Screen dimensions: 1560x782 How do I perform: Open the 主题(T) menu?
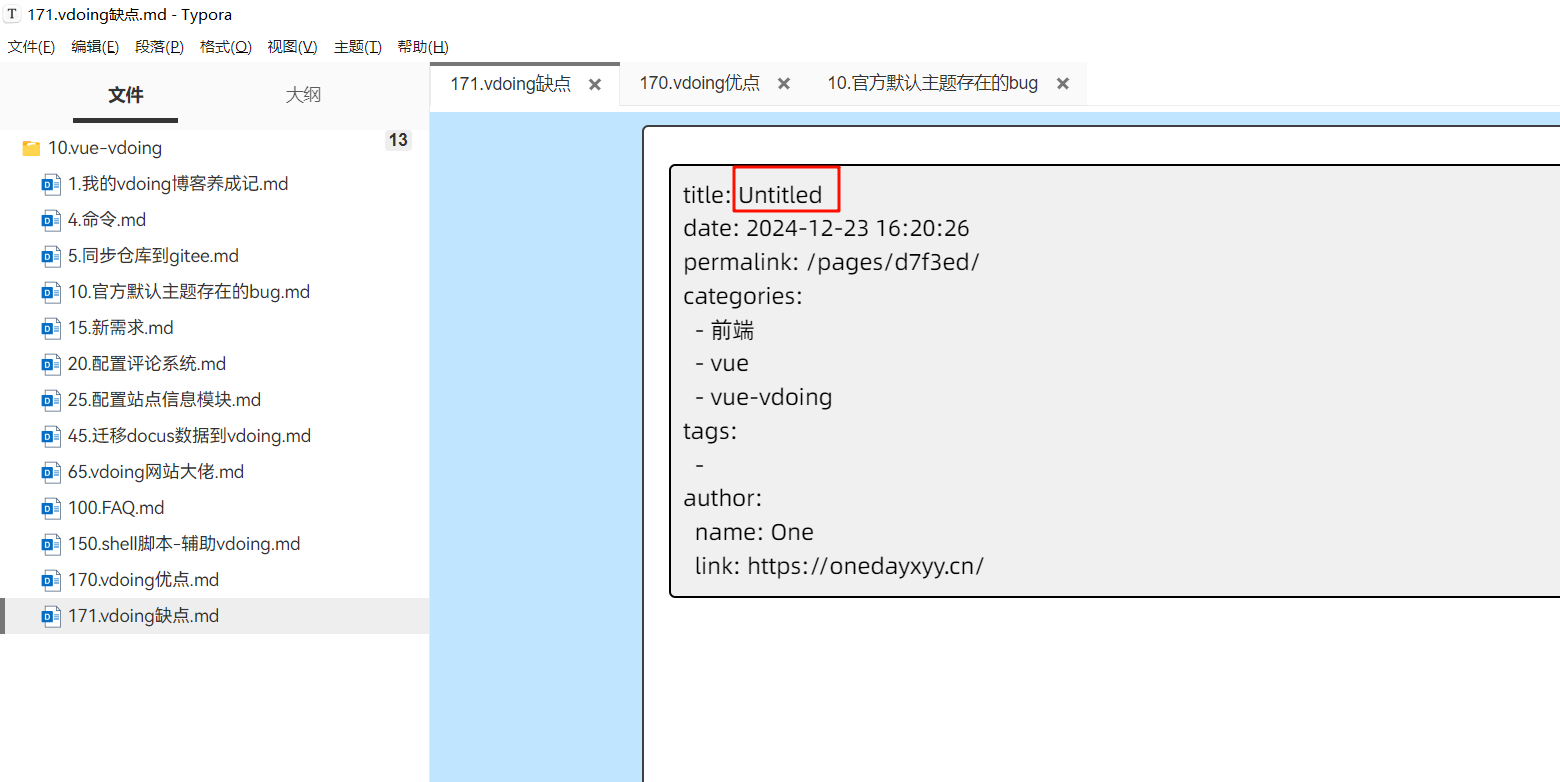pyautogui.click(x=358, y=47)
